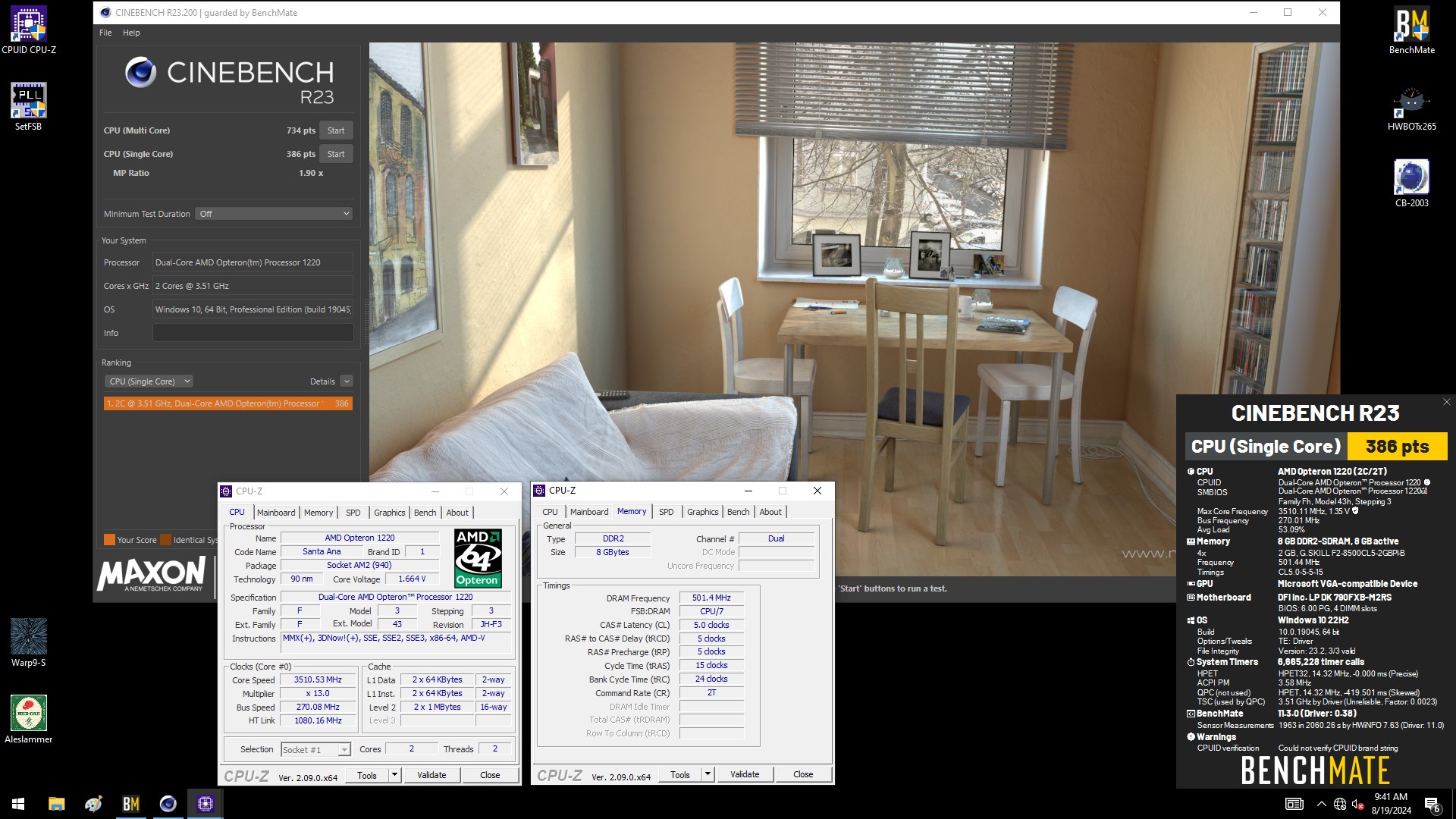Select the top ranking entry with 386 score

[227, 403]
